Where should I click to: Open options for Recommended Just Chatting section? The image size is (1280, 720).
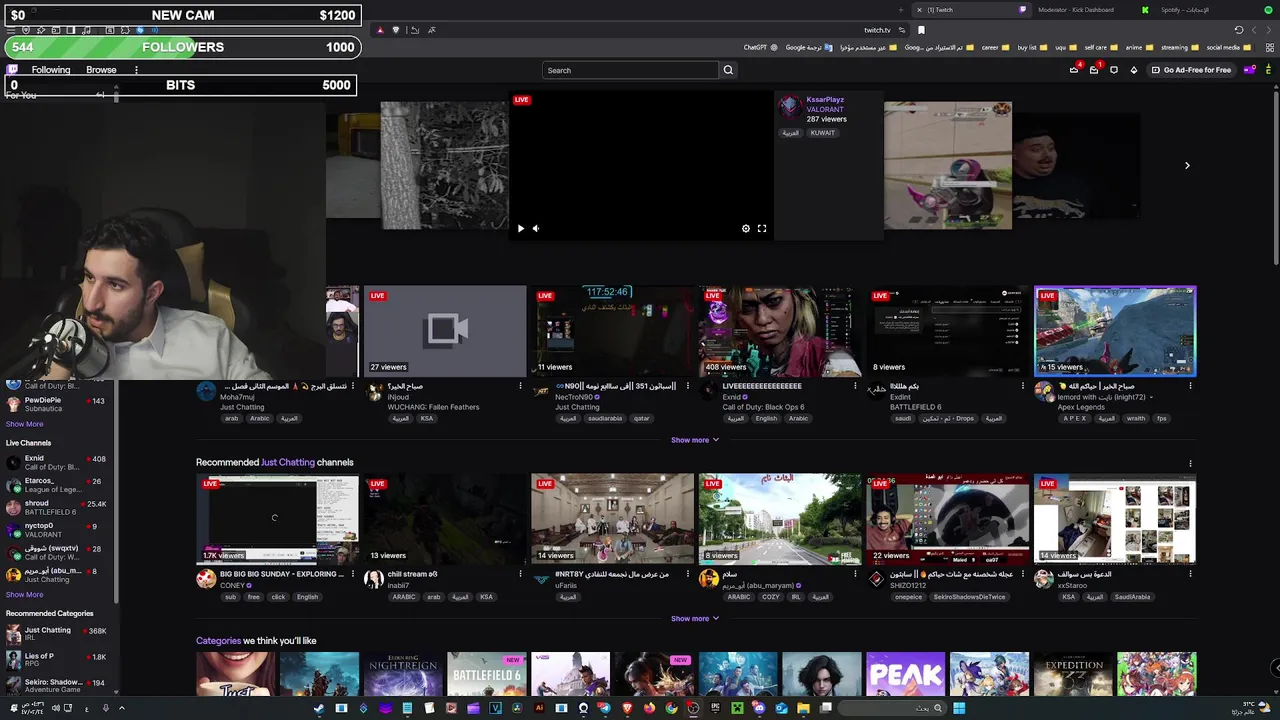(x=1190, y=463)
